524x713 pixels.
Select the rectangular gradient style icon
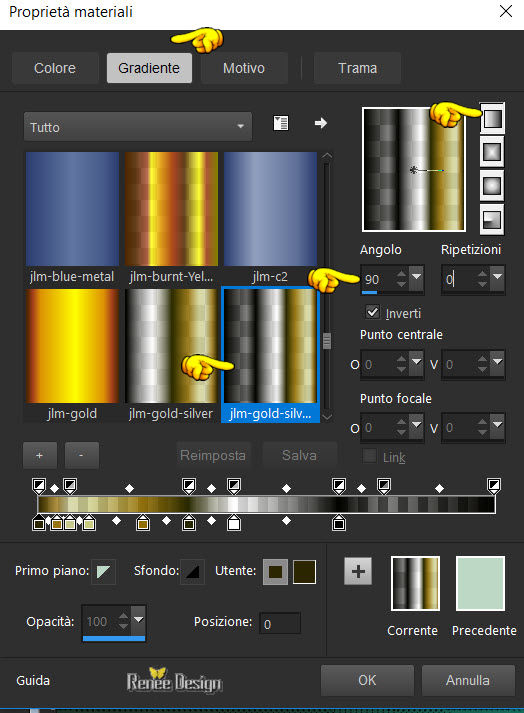492,152
